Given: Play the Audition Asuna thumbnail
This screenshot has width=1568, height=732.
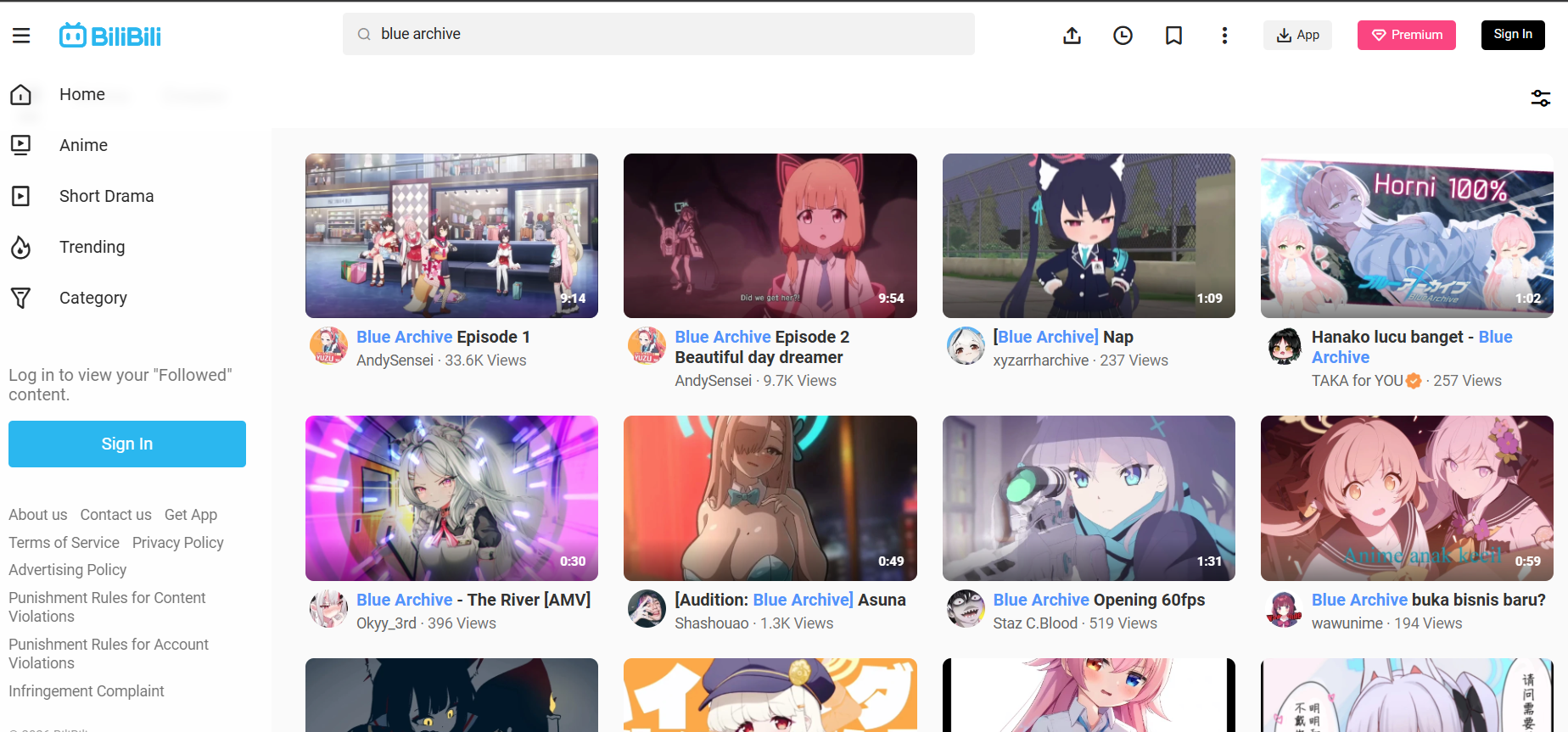Looking at the screenshot, I should [770, 498].
